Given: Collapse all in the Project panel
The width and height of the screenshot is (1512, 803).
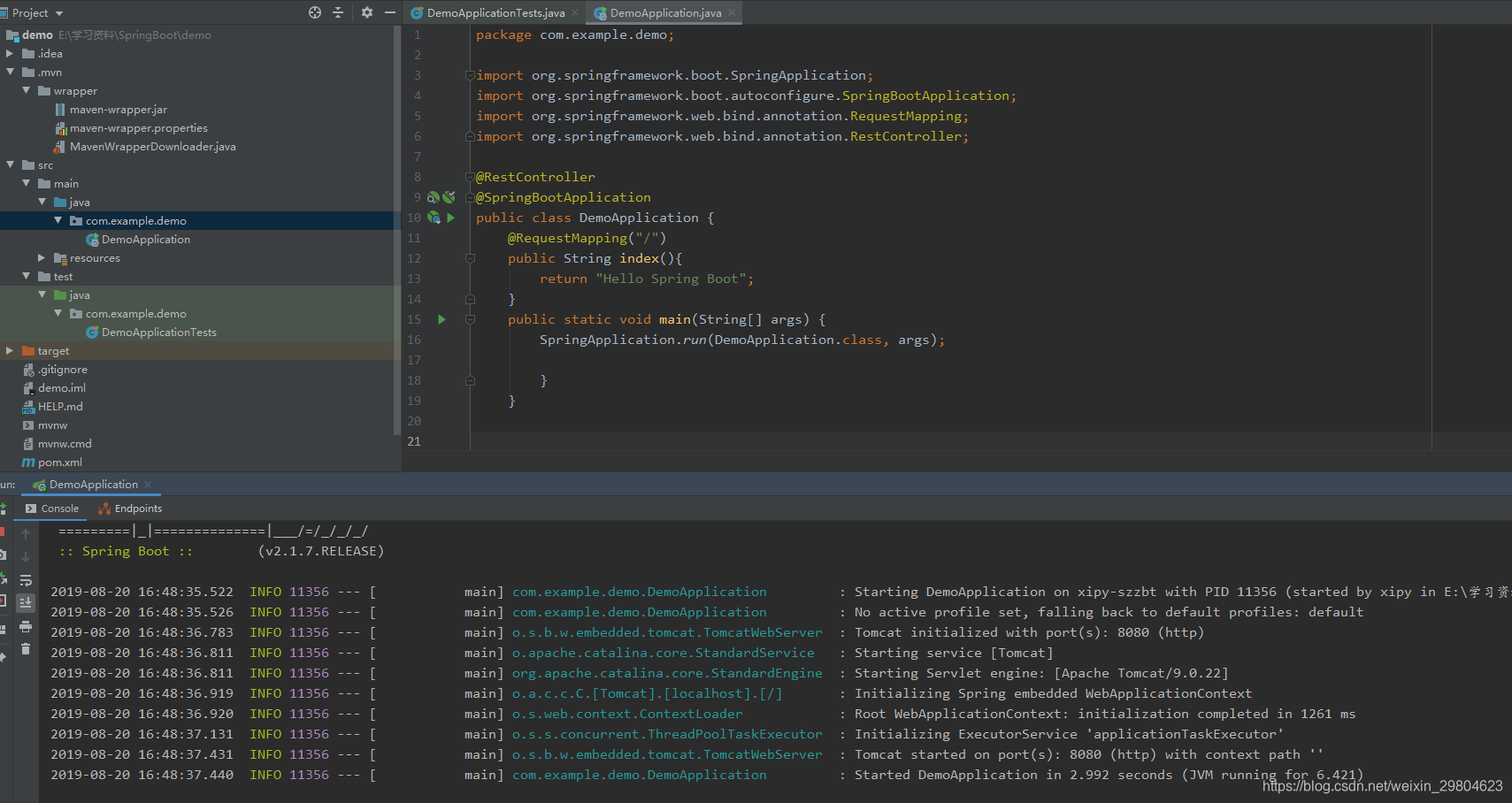Looking at the screenshot, I should pyautogui.click(x=338, y=12).
